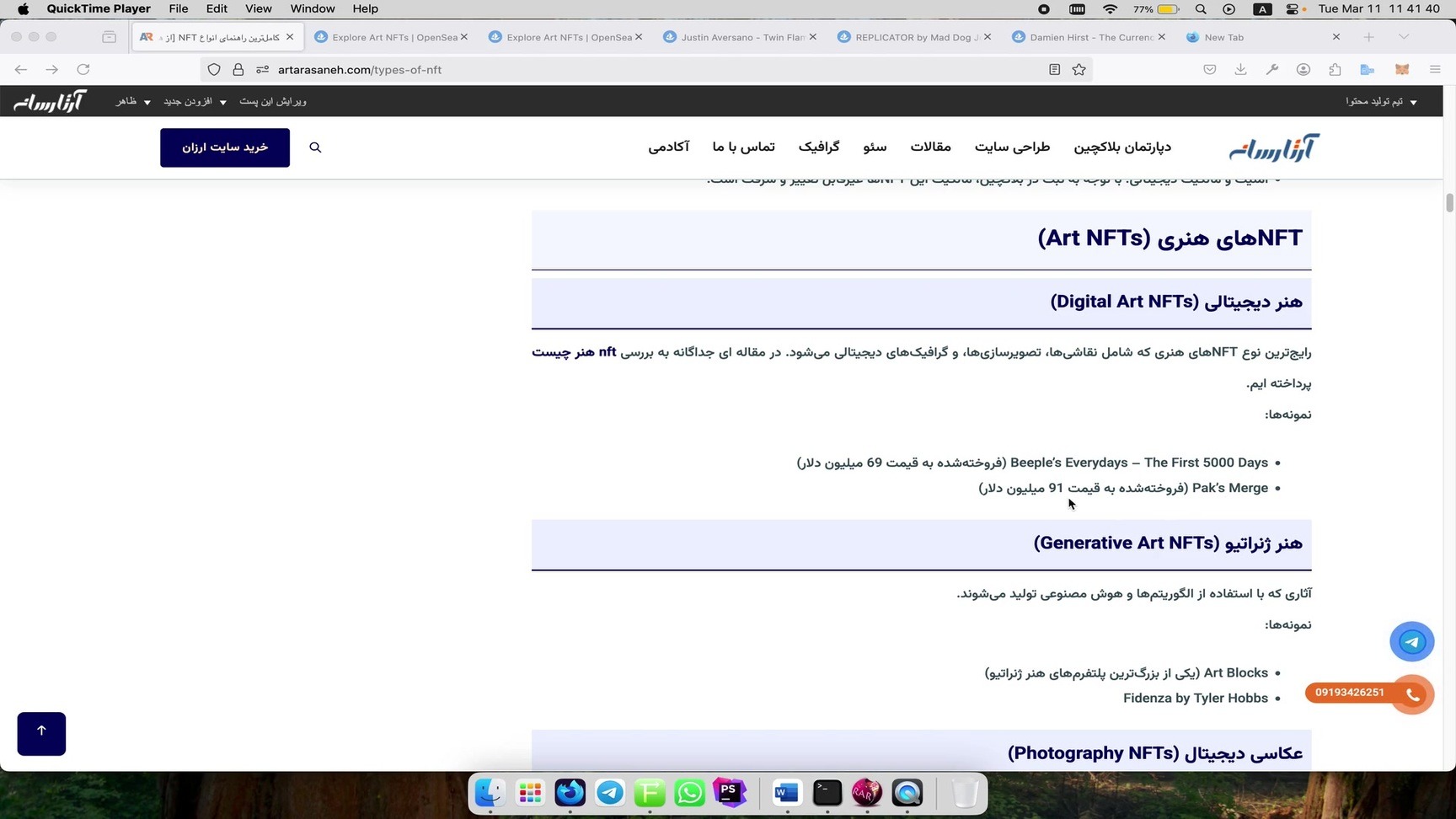Bookmark this page with the star
Image resolution: width=1456 pixels, height=819 pixels.
1079,70
